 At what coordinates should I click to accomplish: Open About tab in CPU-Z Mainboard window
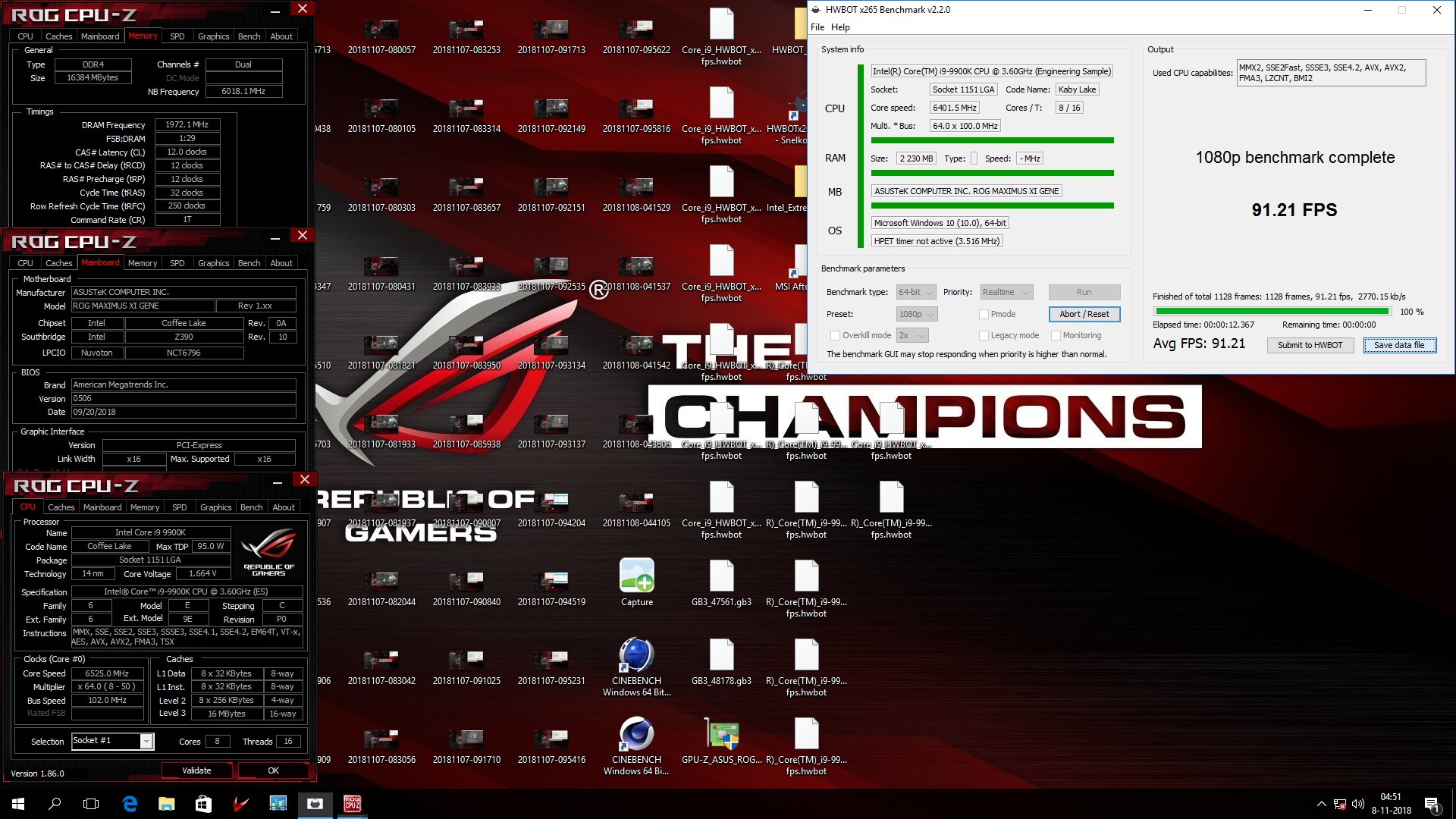coord(281,263)
